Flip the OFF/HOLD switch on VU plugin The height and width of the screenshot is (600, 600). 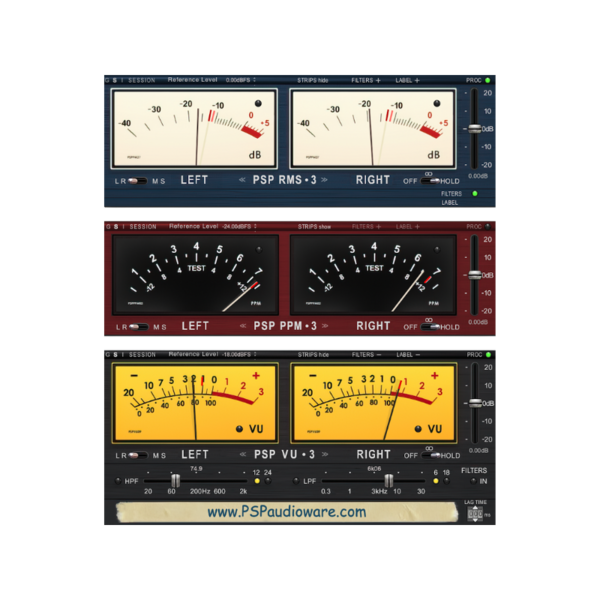[x=431, y=455]
